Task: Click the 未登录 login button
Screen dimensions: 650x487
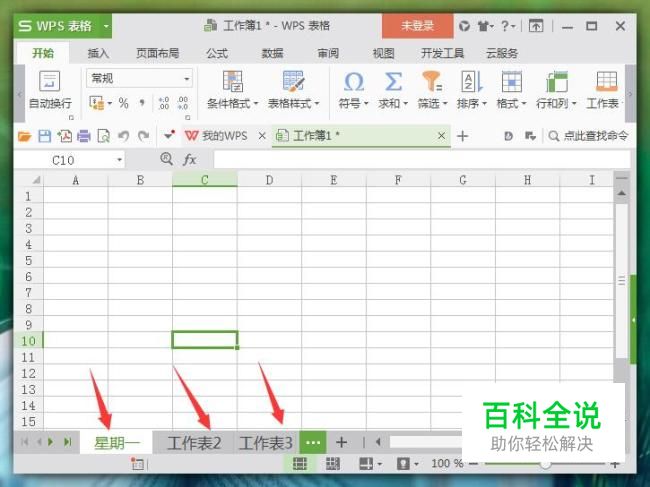Action: [x=417, y=26]
